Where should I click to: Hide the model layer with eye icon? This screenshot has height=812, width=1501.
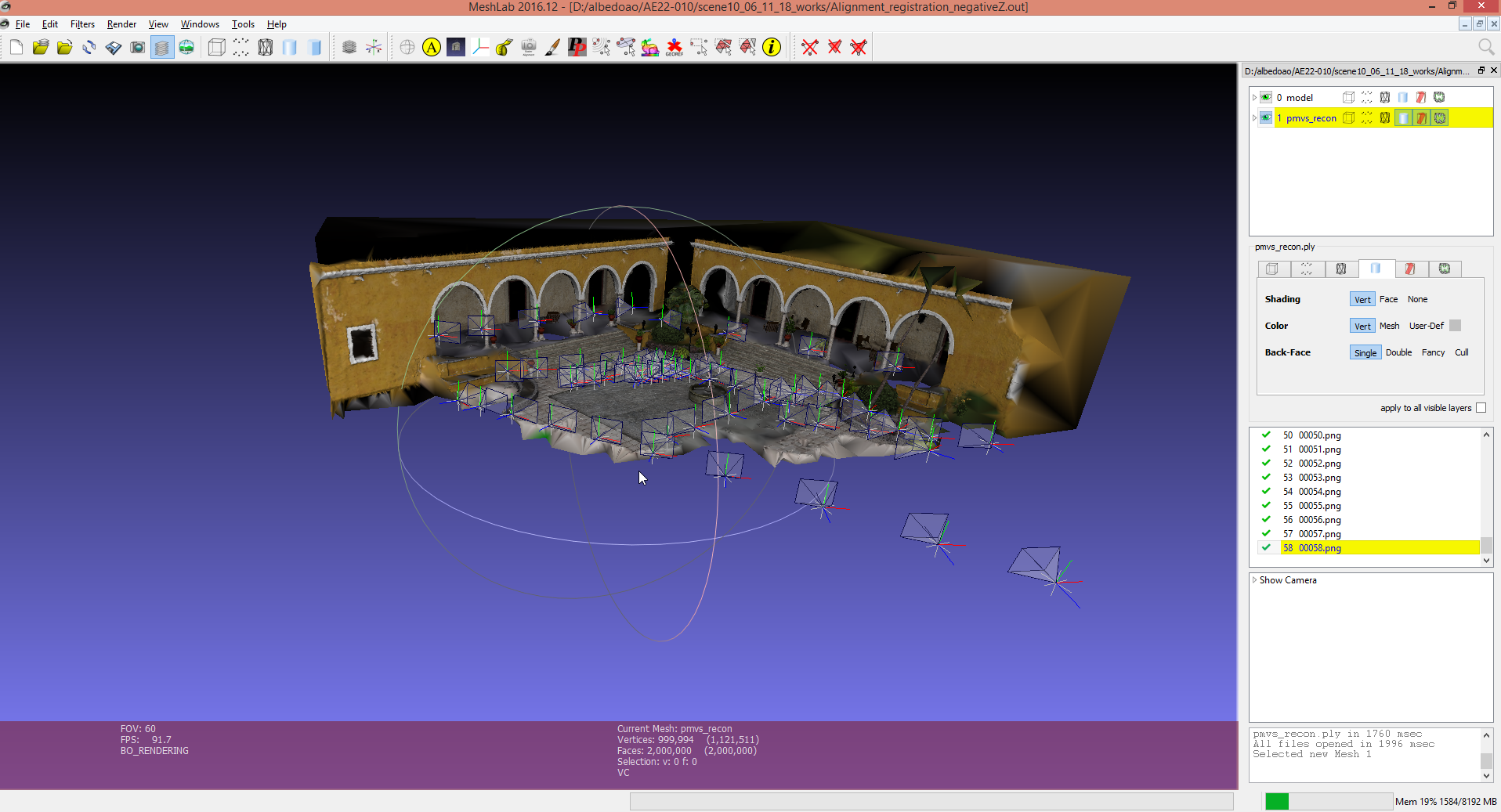click(x=1266, y=98)
